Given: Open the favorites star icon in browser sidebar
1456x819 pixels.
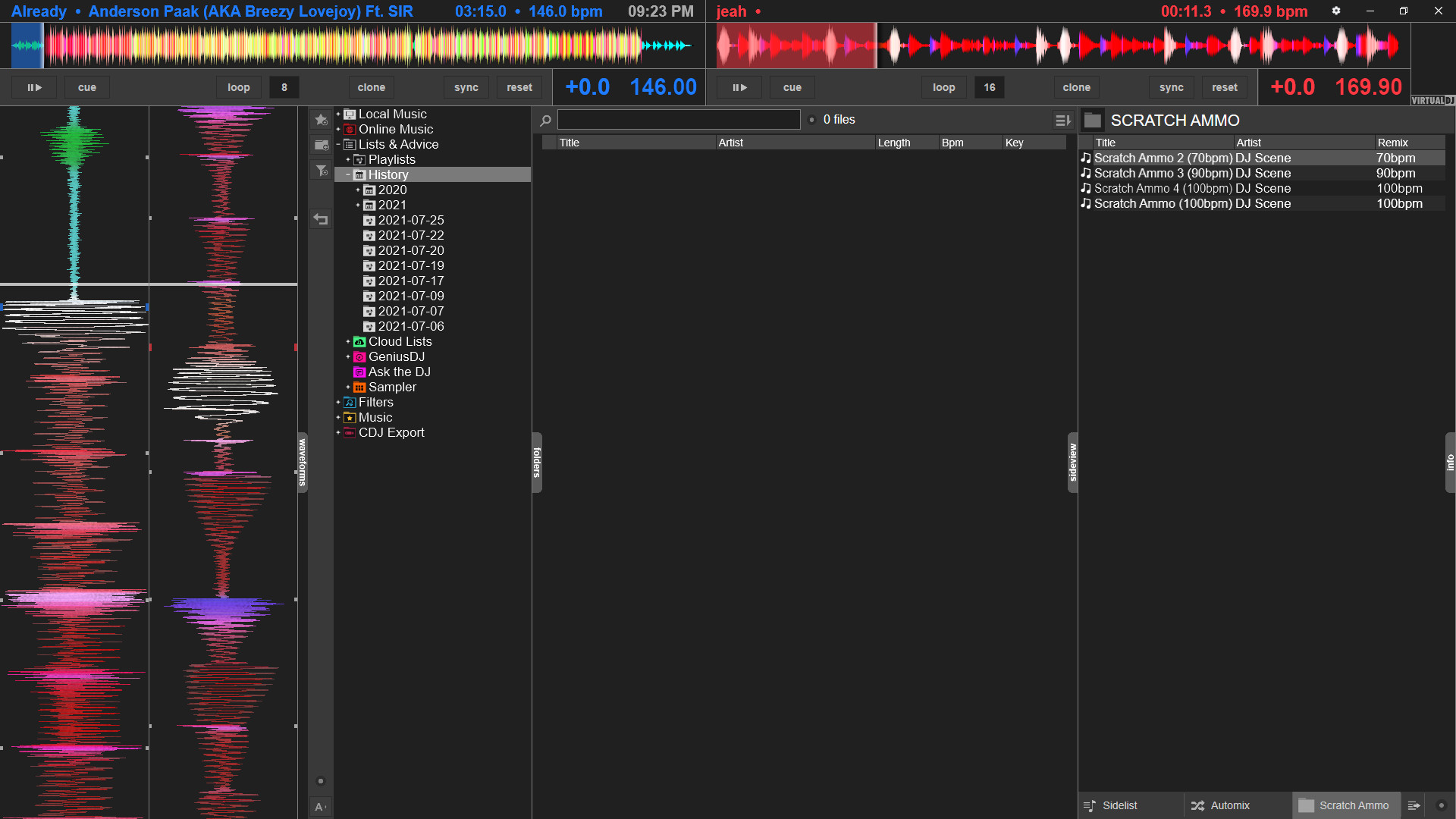Looking at the screenshot, I should pos(321,120).
